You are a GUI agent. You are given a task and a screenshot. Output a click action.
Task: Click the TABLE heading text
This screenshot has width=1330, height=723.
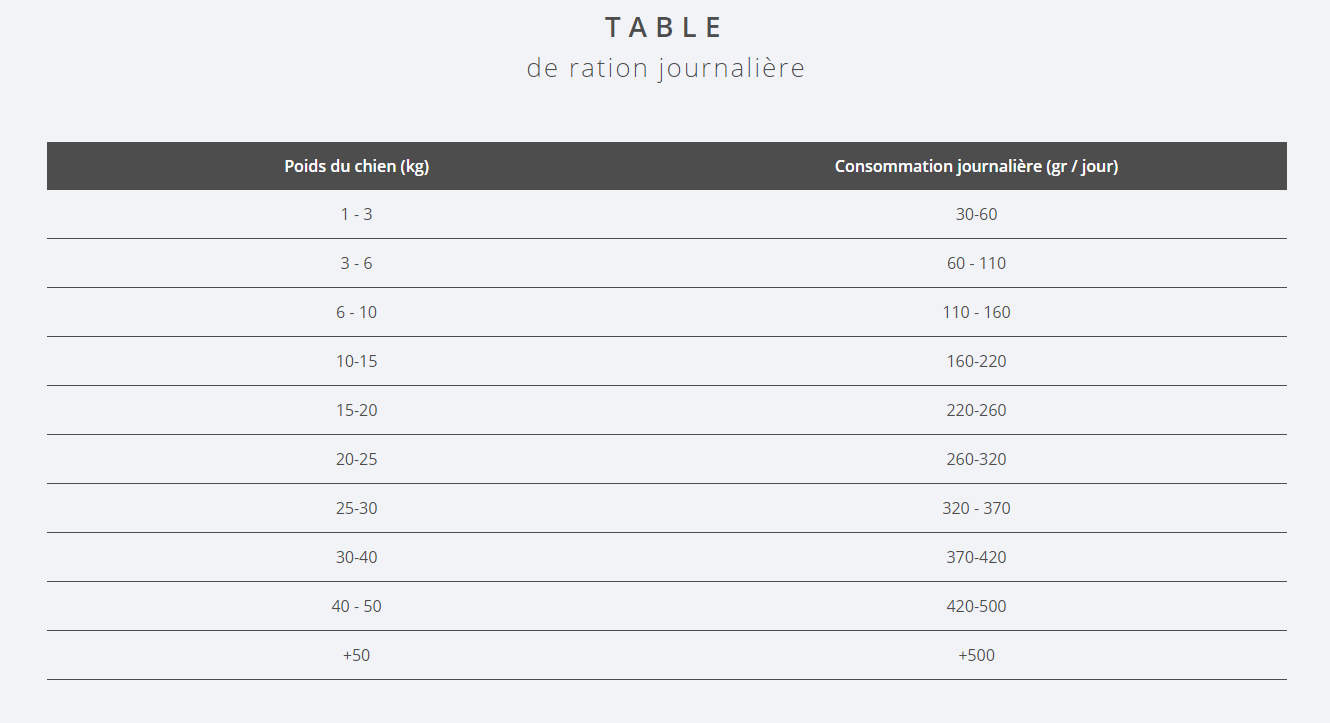[665, 28]
